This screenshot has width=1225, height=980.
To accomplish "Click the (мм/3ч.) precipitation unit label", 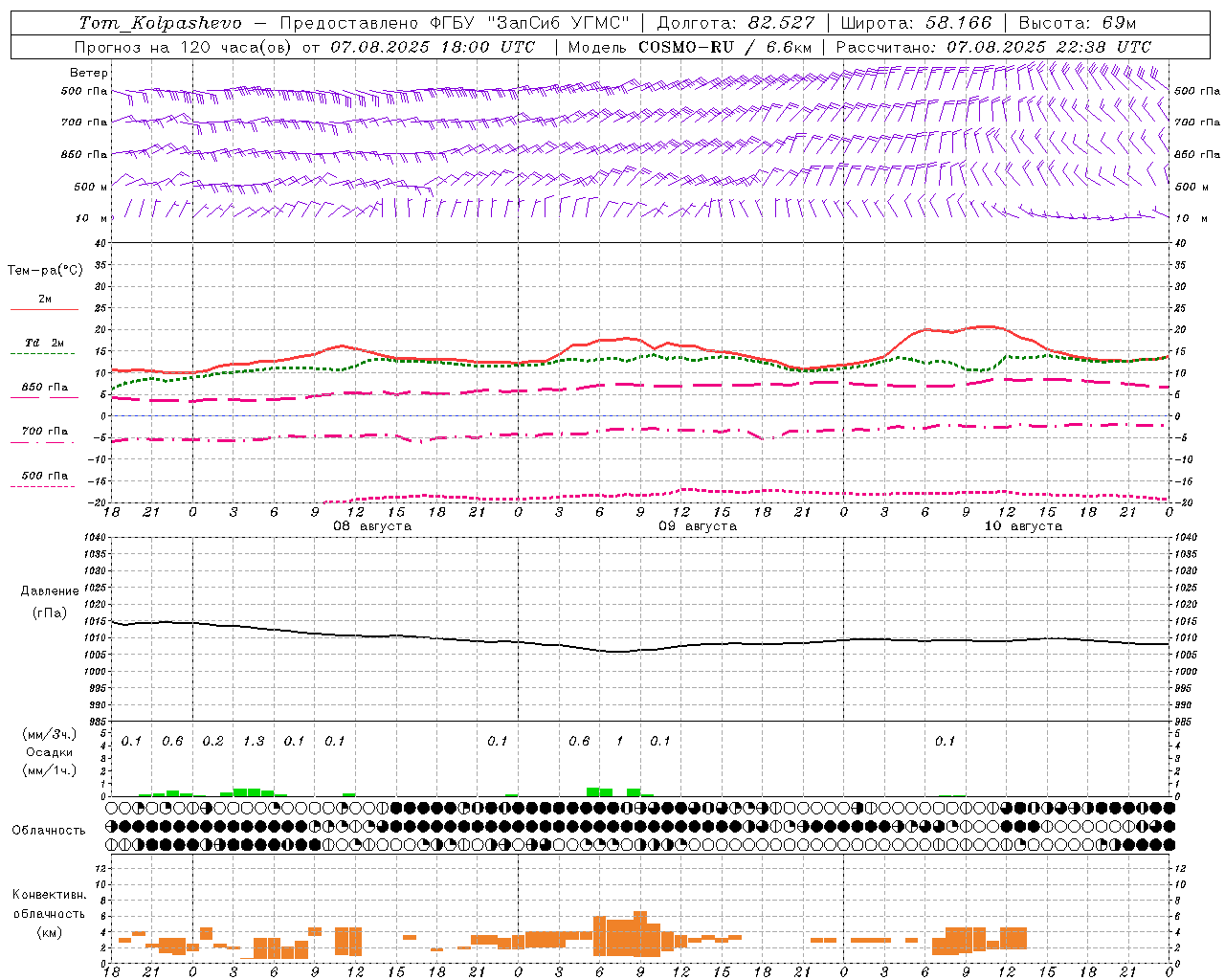I will coord(50,734).
